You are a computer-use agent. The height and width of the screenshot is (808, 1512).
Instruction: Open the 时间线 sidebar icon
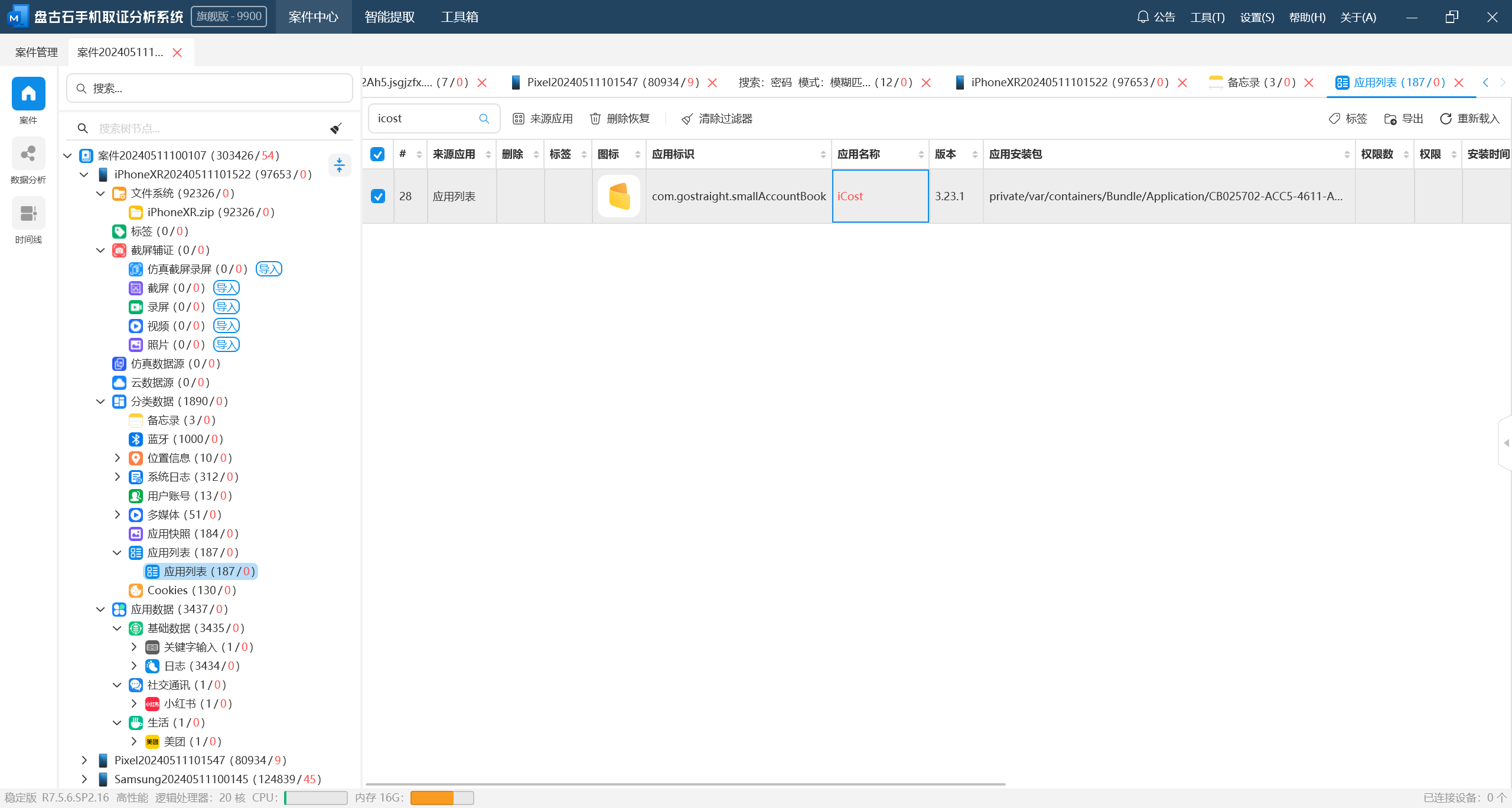tap(28, 213)
